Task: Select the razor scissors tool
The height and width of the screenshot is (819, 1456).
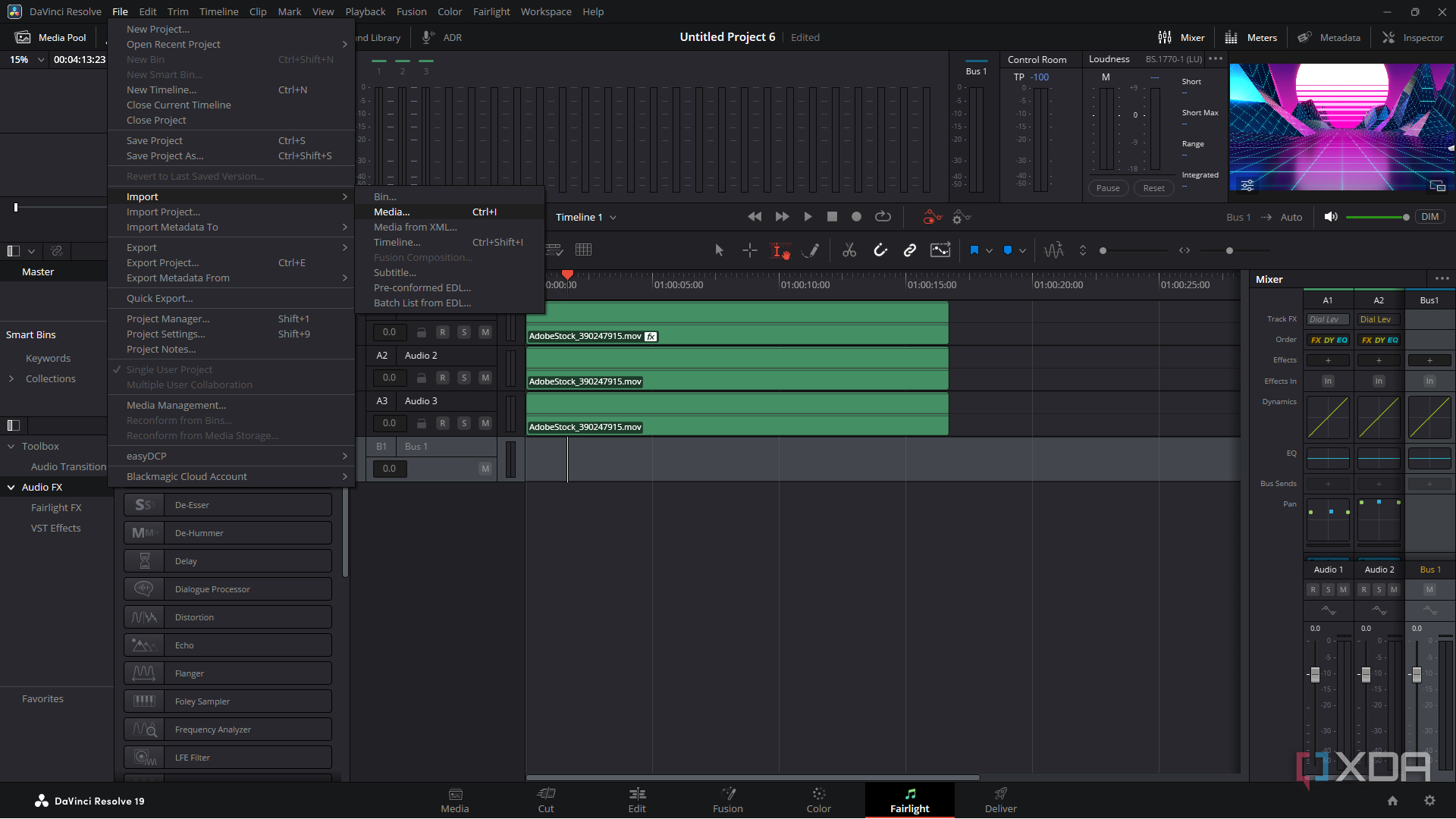Action: [849, 250]
